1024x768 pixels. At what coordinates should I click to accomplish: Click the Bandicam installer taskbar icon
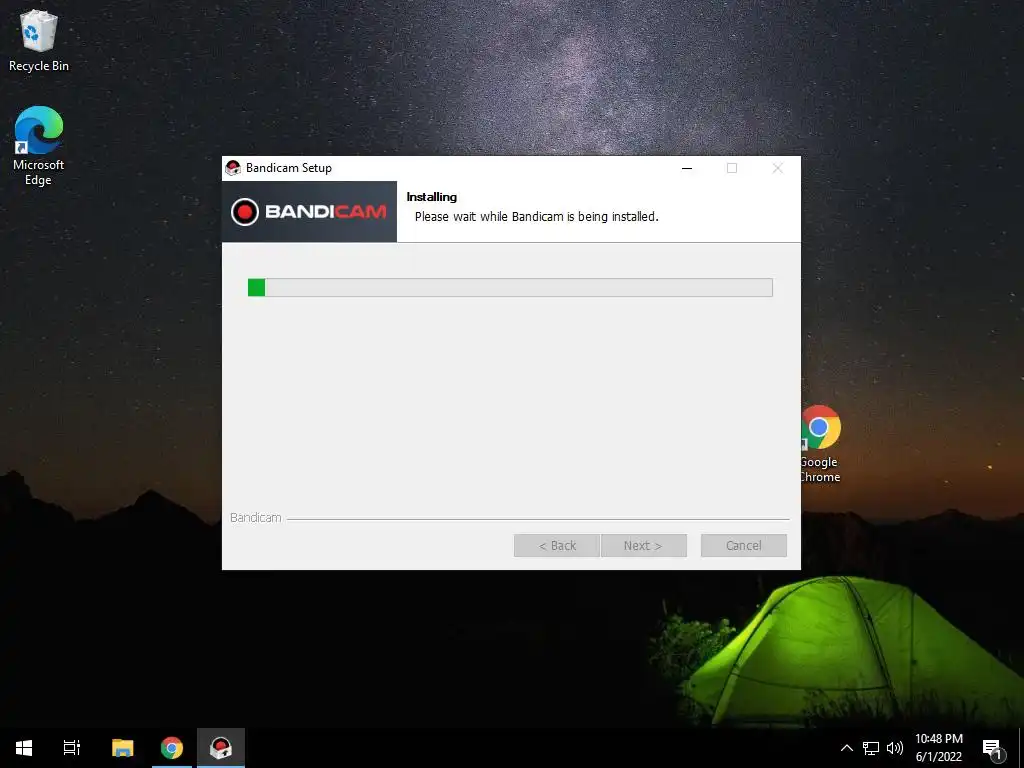[x=221, y=748]
